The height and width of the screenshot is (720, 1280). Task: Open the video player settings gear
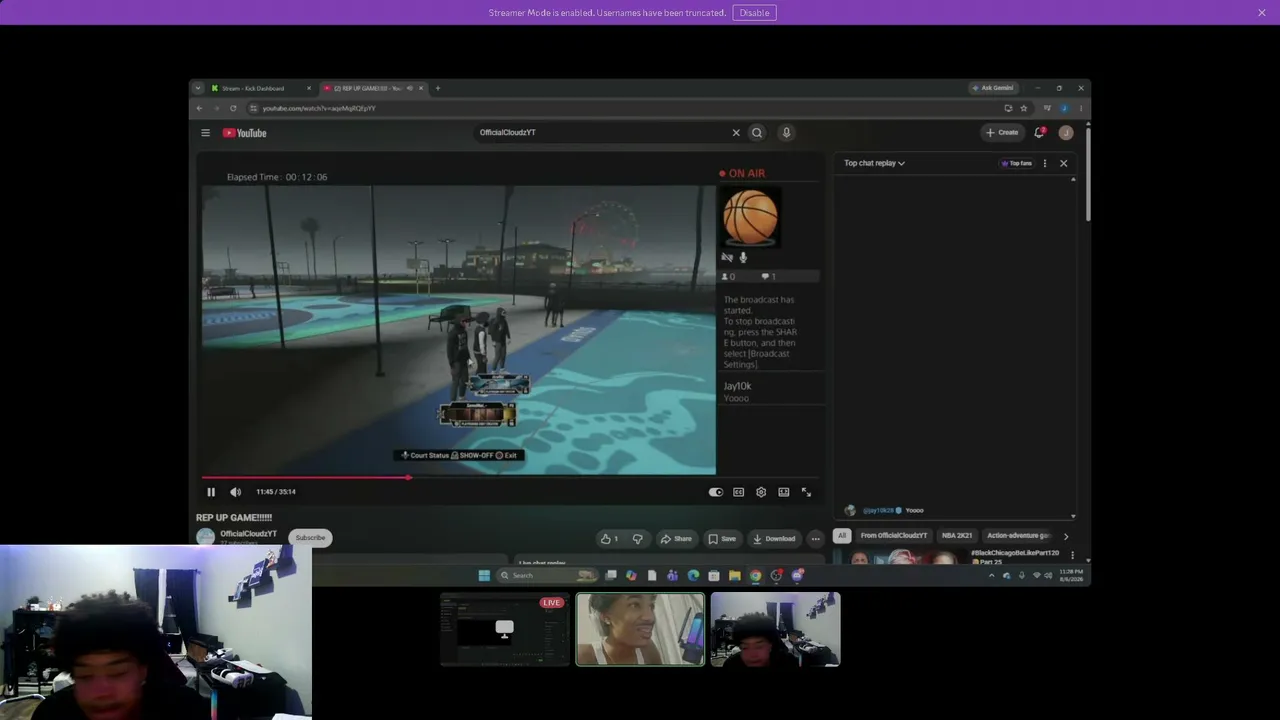[761, 492]
